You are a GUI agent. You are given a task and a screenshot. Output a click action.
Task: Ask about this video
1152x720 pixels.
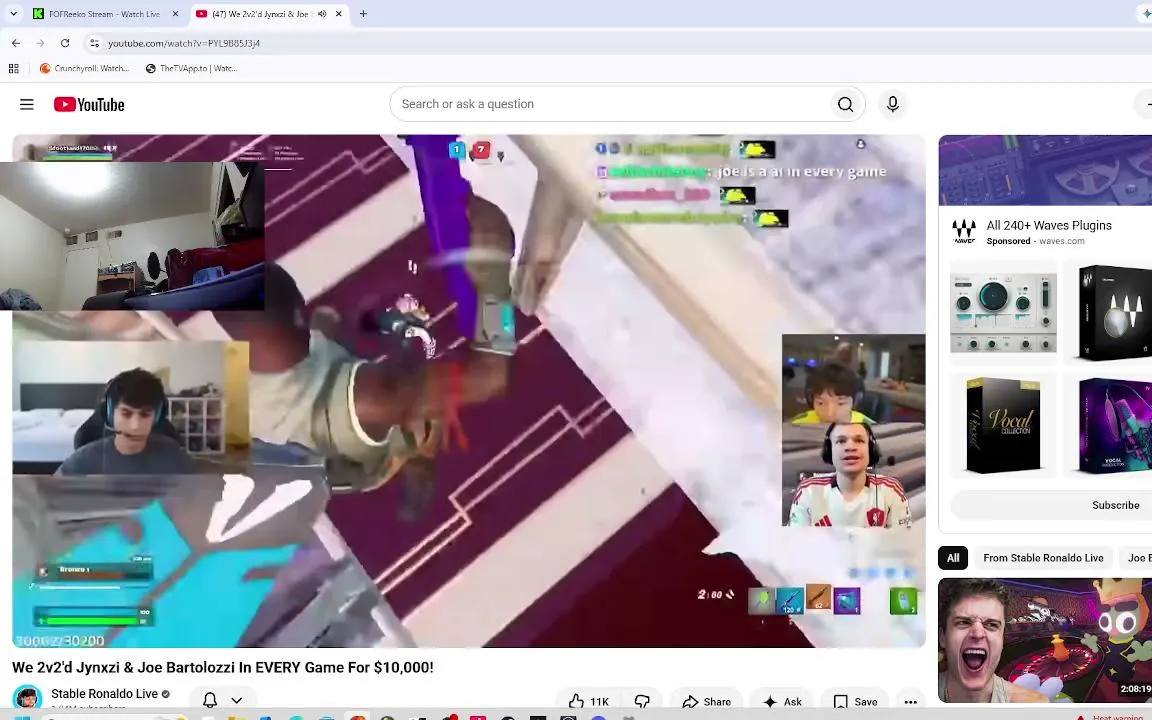coord(782,702)
